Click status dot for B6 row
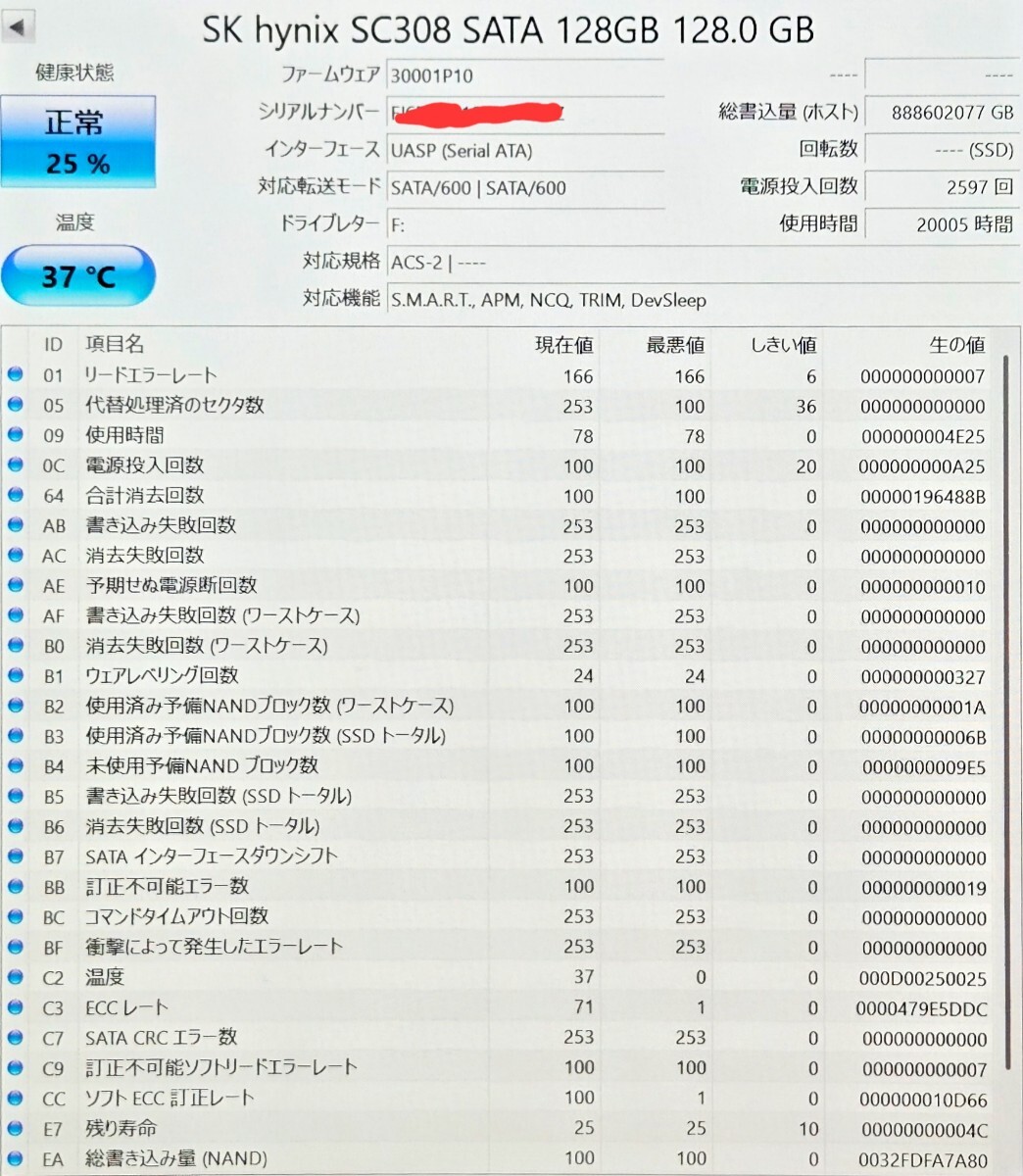 pos(15,826)
